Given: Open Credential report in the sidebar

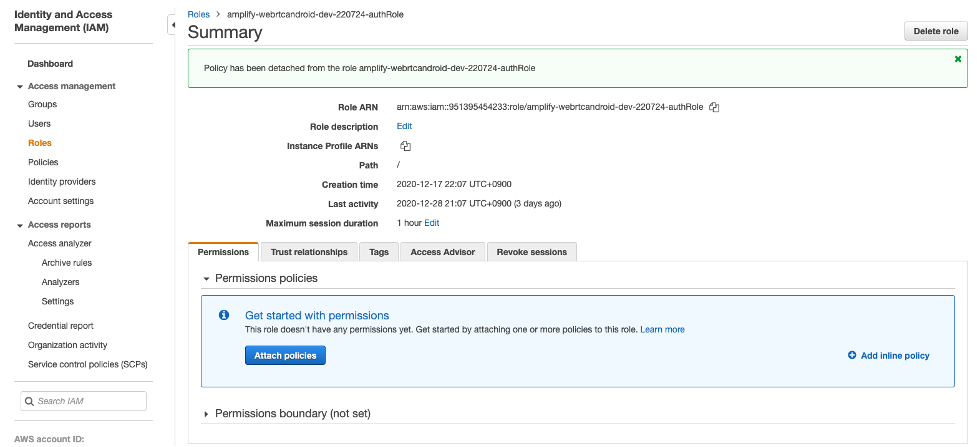Looking at the screenshot, I should (x=61, y=325).
